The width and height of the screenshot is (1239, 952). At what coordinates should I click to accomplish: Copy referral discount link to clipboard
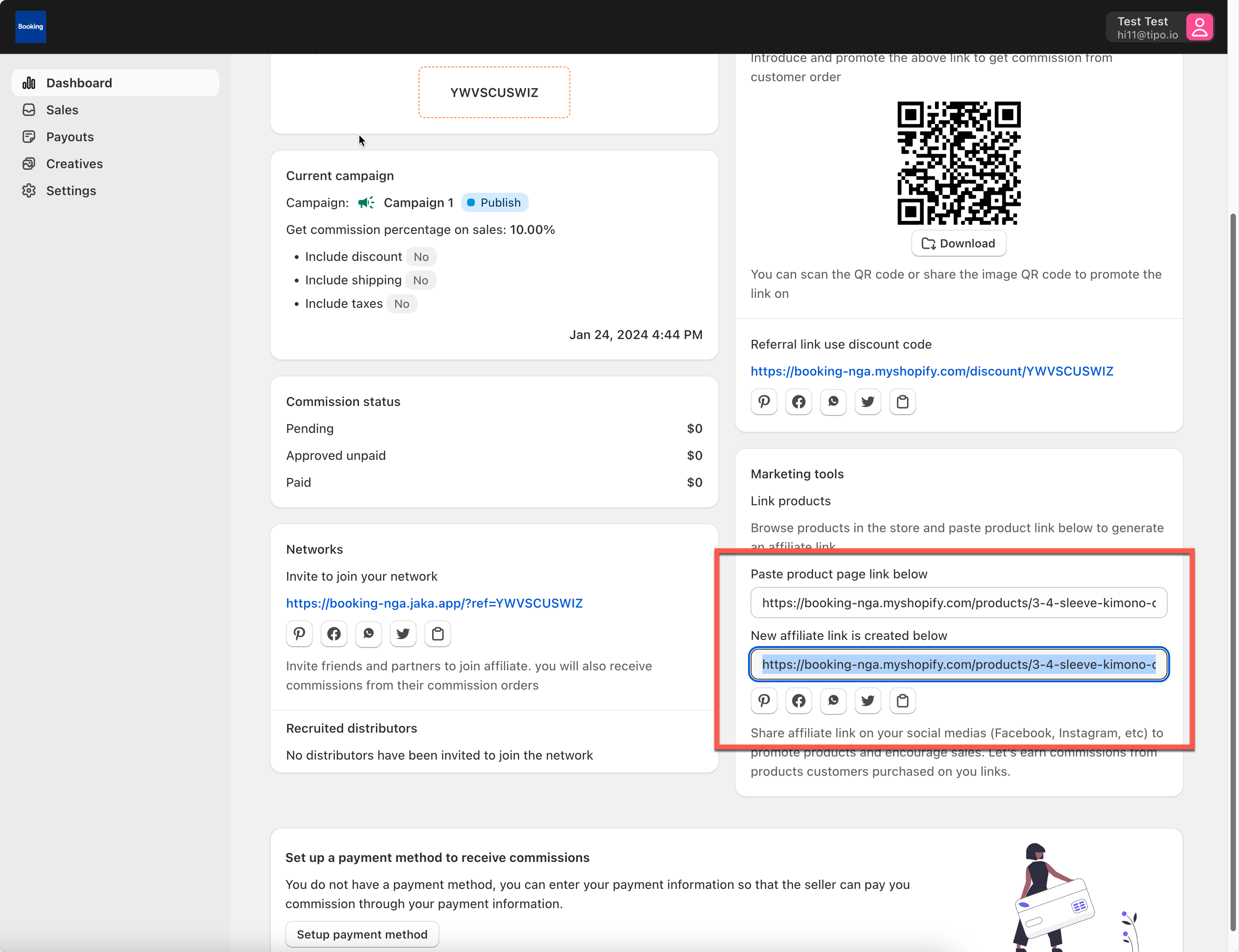(902, 402)
